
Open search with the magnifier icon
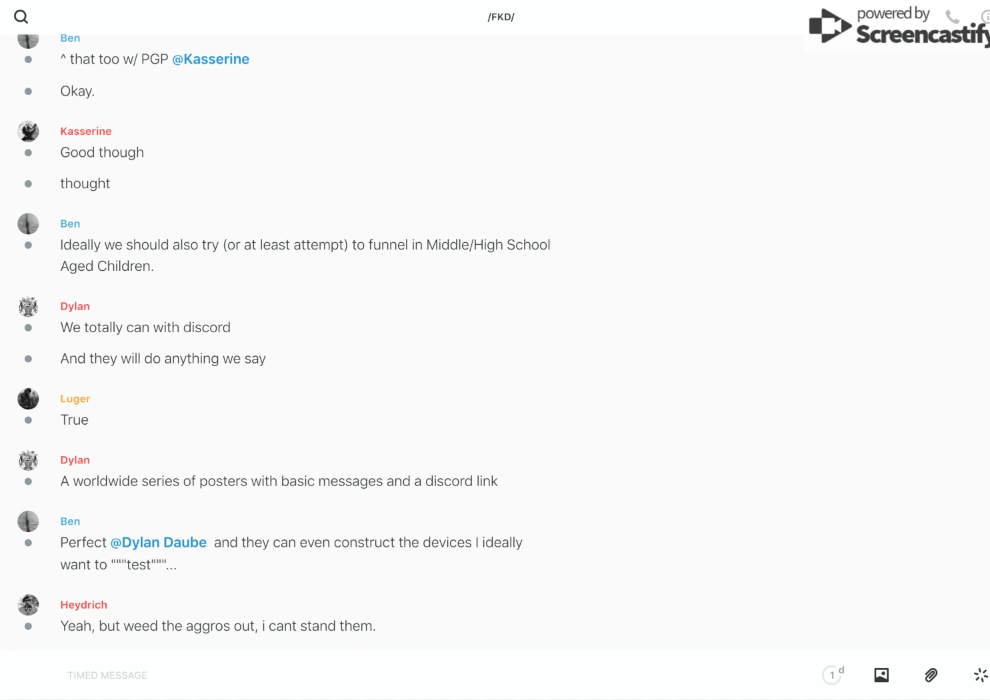tap(21, 17)
